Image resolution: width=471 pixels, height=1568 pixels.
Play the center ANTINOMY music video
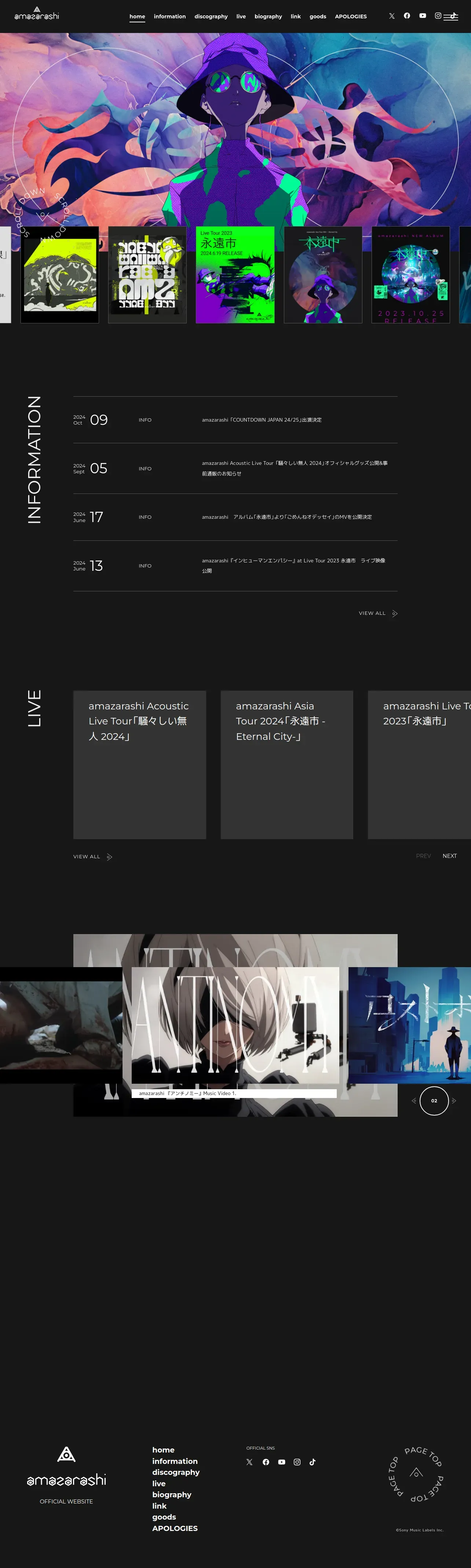pyautogui.click(x=235, y=1025)
